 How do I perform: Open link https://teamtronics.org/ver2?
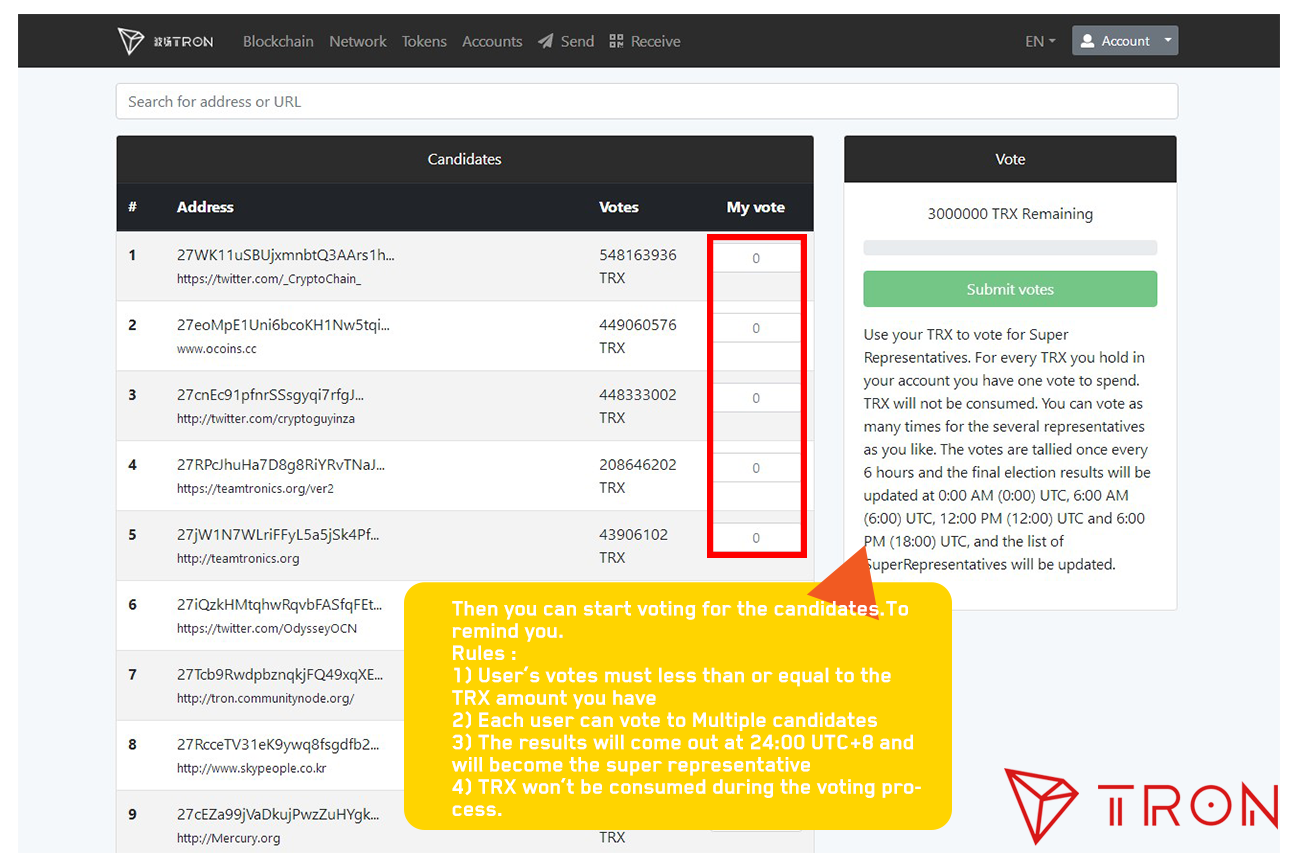255,489
